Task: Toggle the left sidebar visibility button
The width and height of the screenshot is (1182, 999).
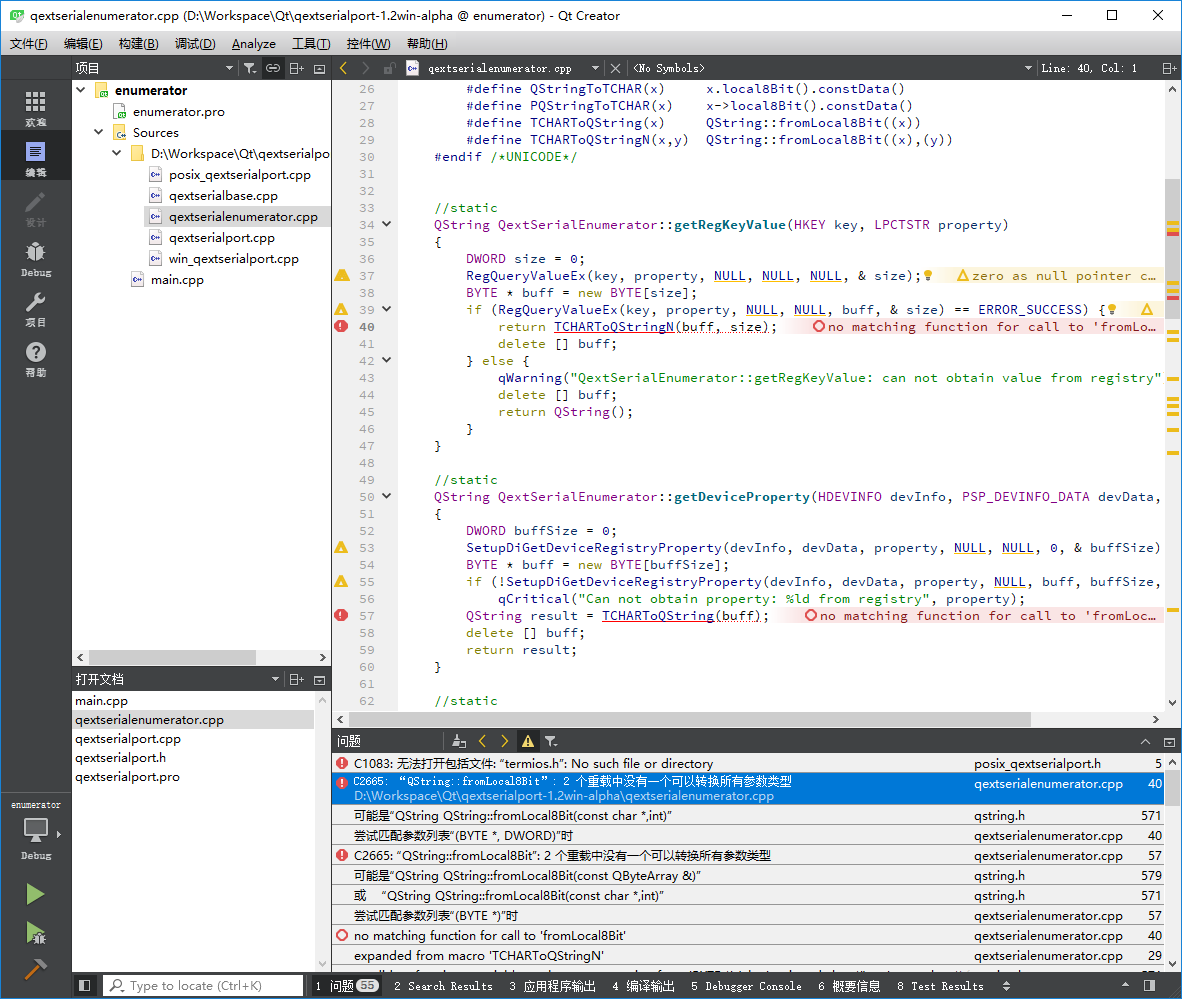Action: point(85,986)
